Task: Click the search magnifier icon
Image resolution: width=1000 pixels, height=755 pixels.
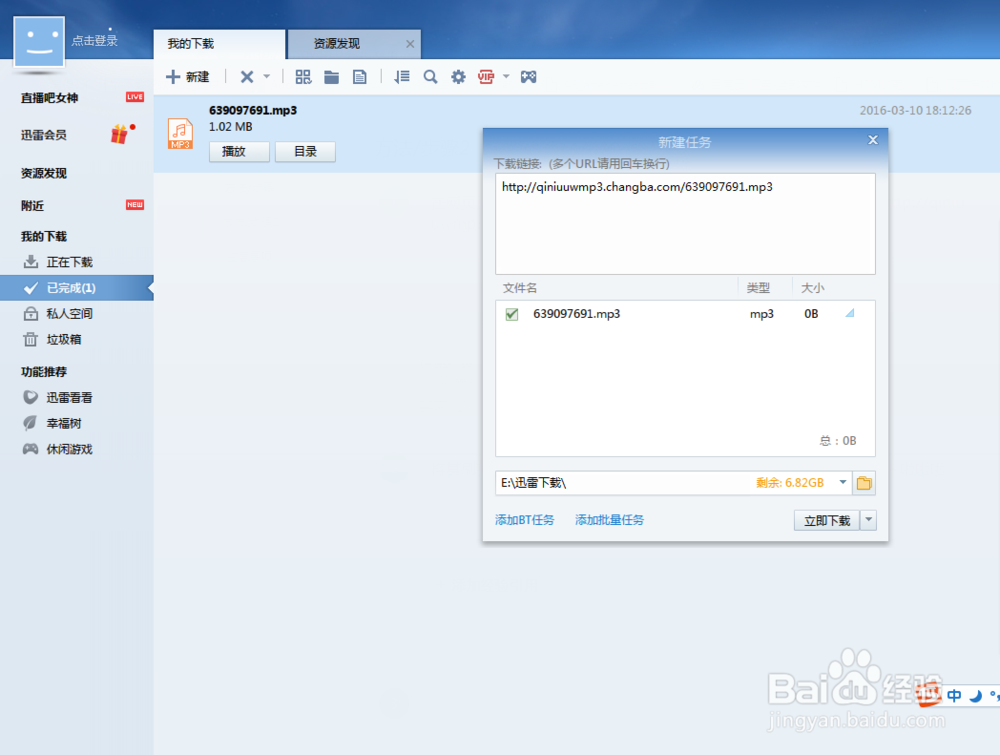Action: [x=430, y=77]
